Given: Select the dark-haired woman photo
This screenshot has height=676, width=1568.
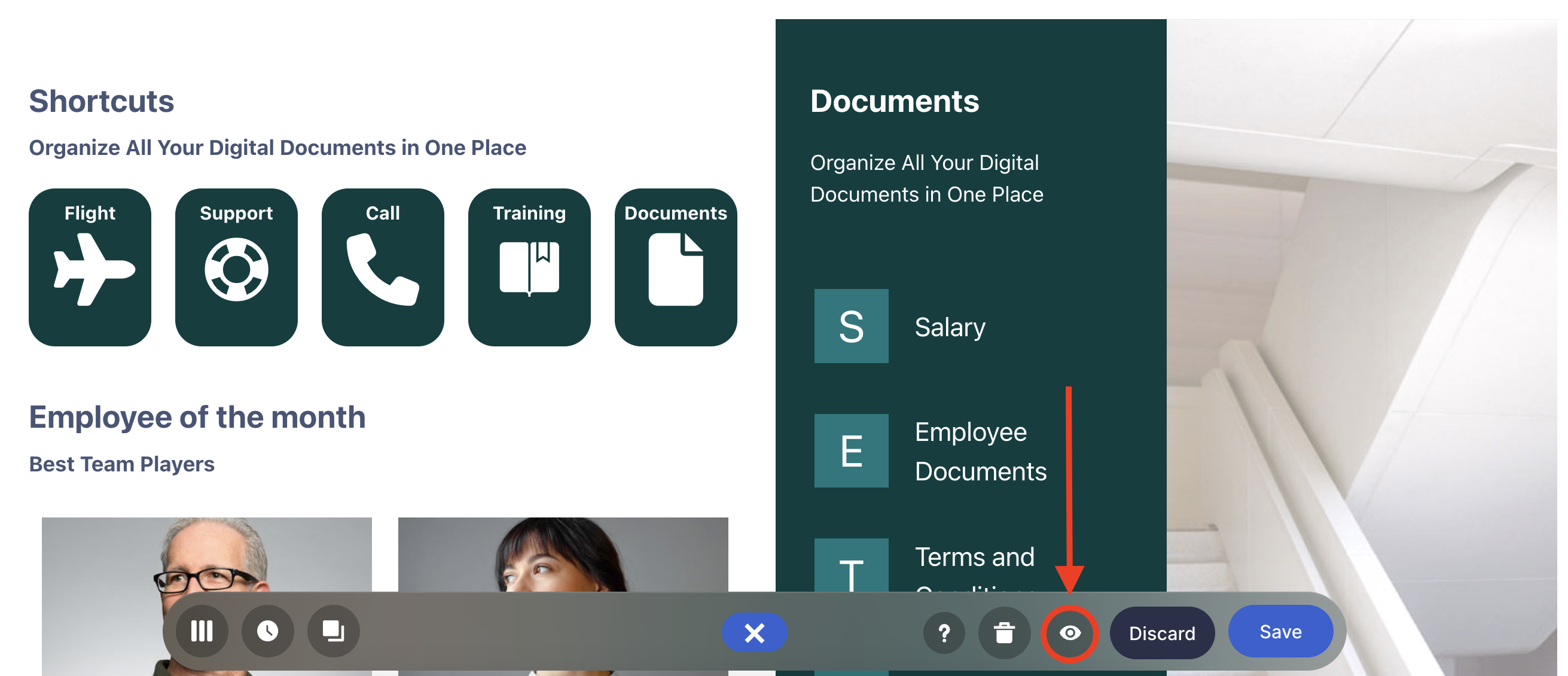Looking at the screenshot, I should point(562,554).
